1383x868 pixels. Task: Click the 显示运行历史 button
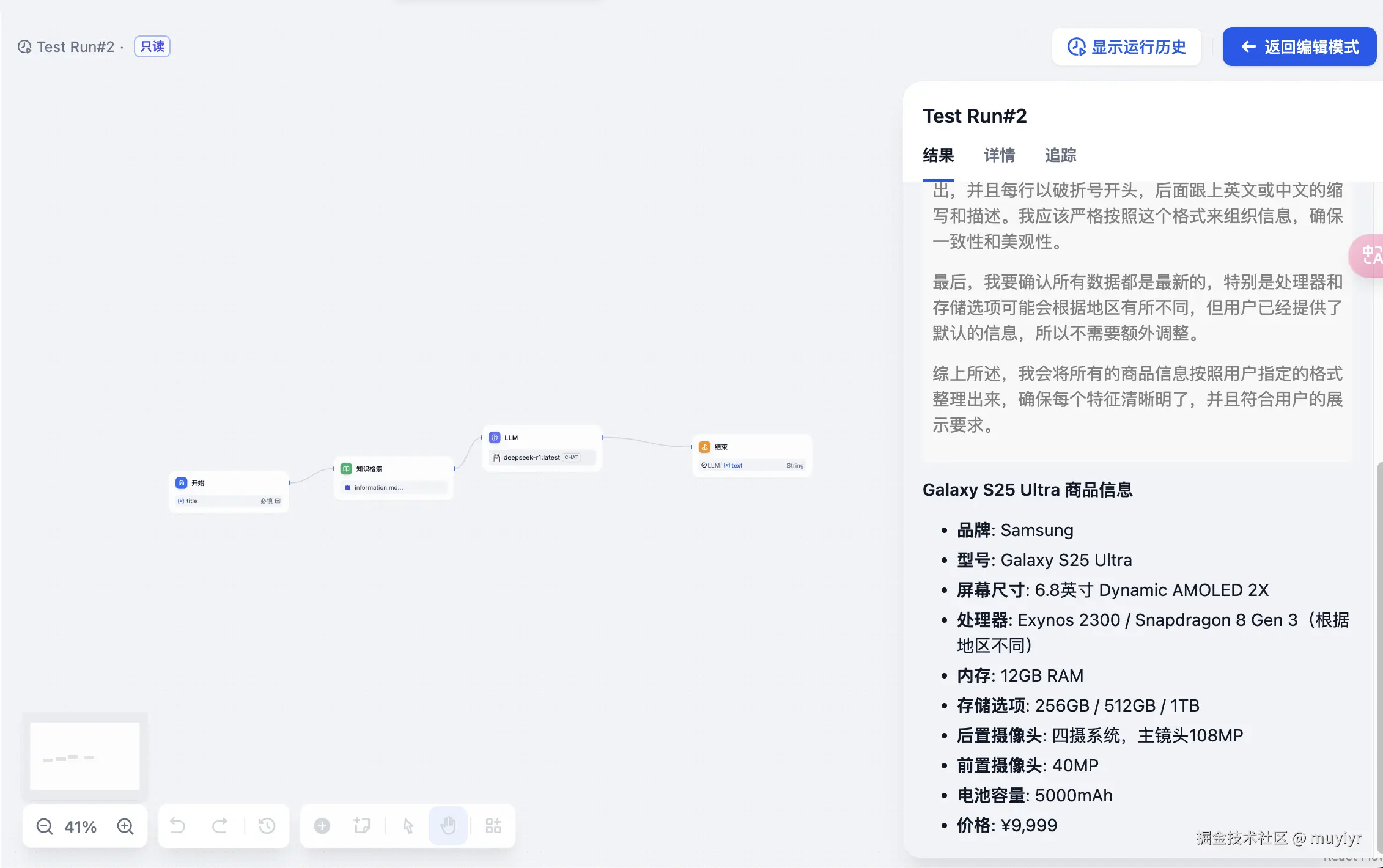pos(1126,47)
